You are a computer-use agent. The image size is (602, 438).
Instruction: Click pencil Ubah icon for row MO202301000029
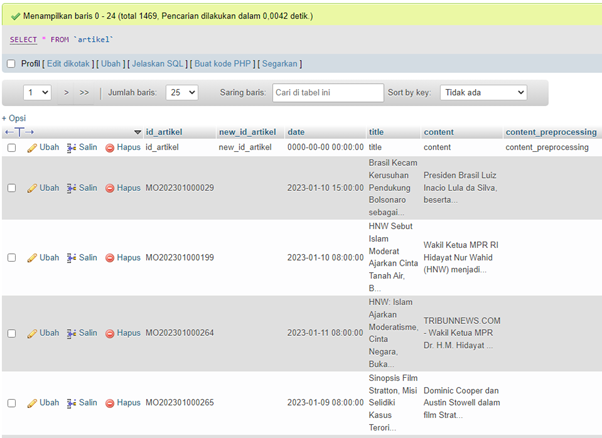point(32,188)
